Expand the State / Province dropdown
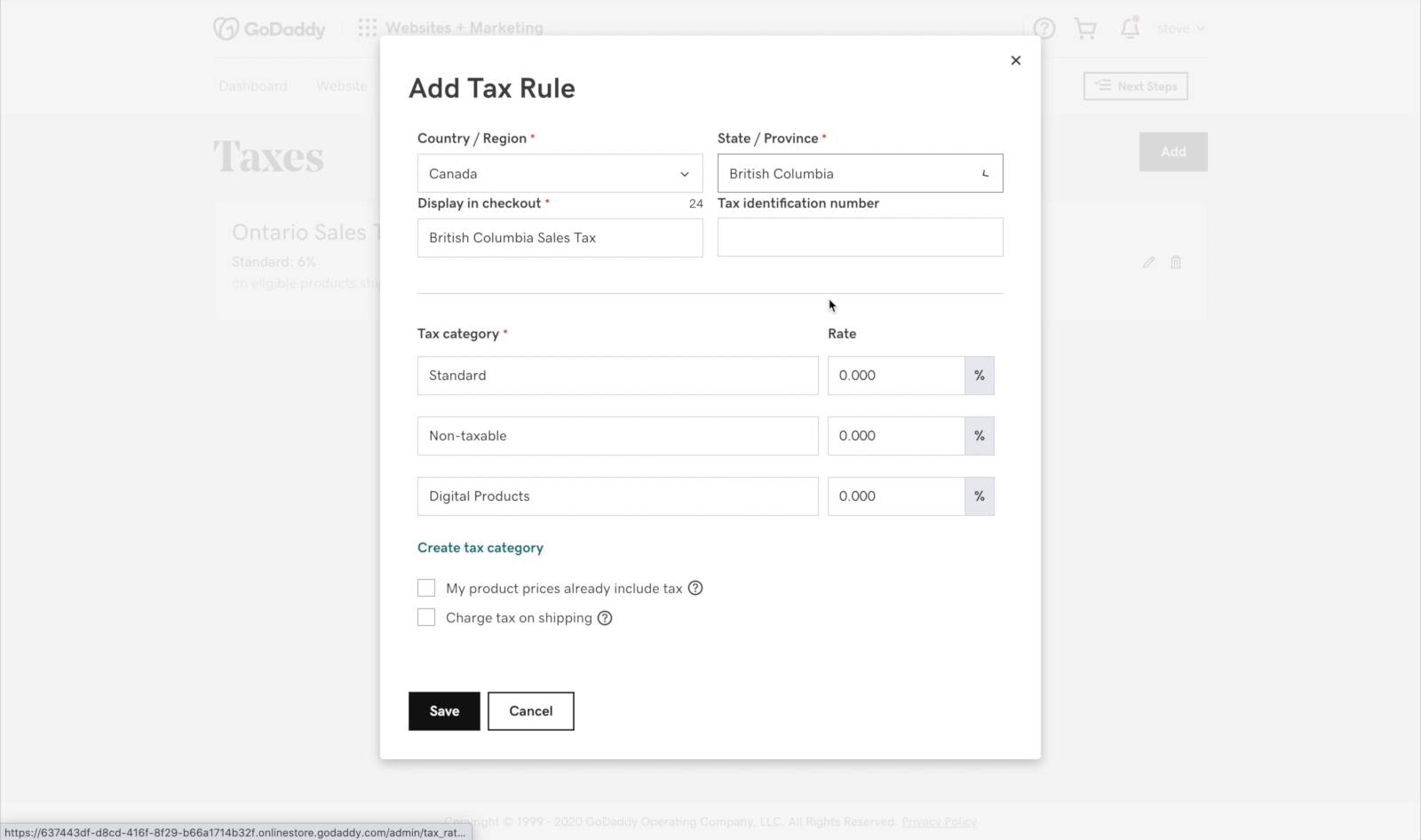 pyautogui.click(x=860, y=174)
